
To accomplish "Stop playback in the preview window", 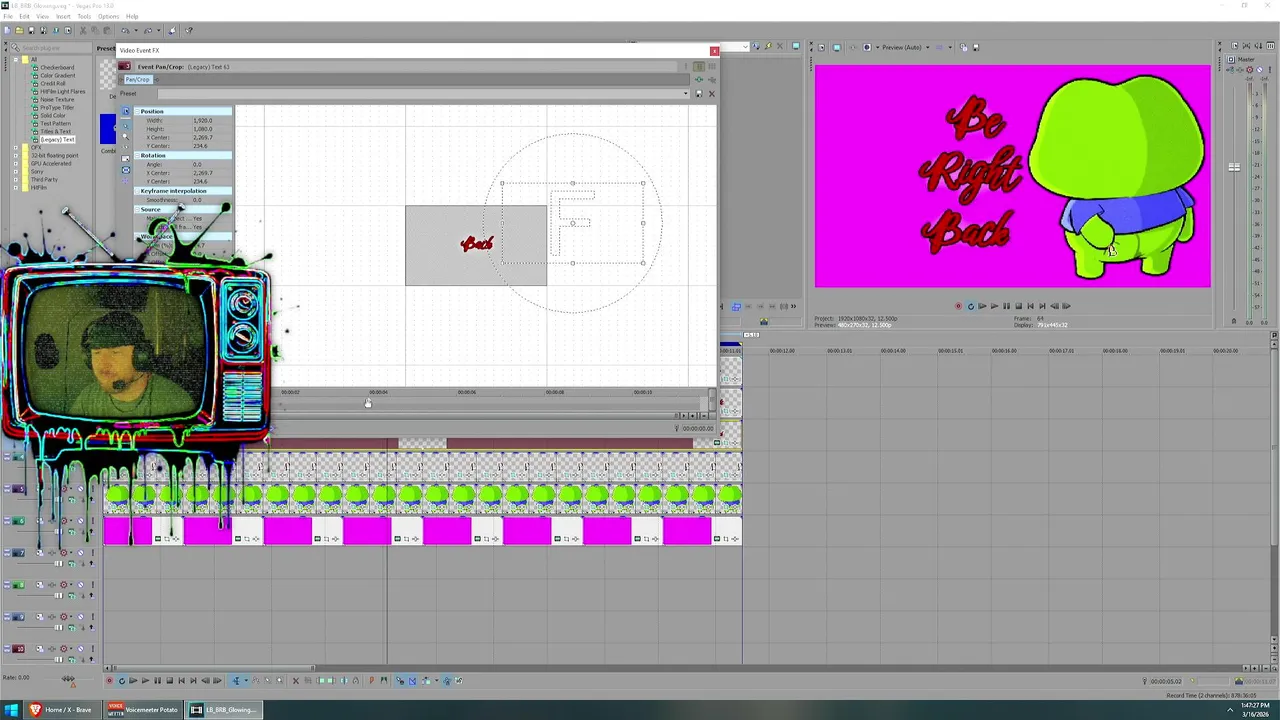I will pos(1019,306).
